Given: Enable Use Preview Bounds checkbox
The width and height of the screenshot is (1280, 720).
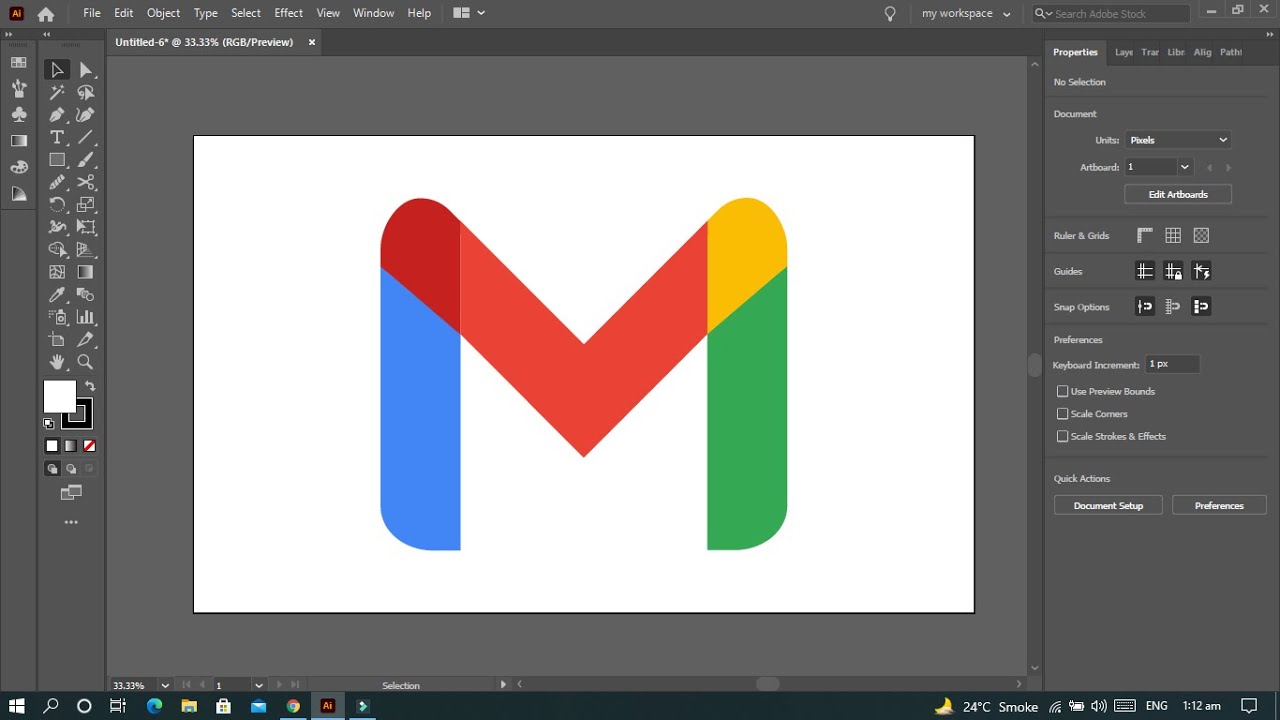Looking at the screenshot, I should click(x=1063, y=391).
